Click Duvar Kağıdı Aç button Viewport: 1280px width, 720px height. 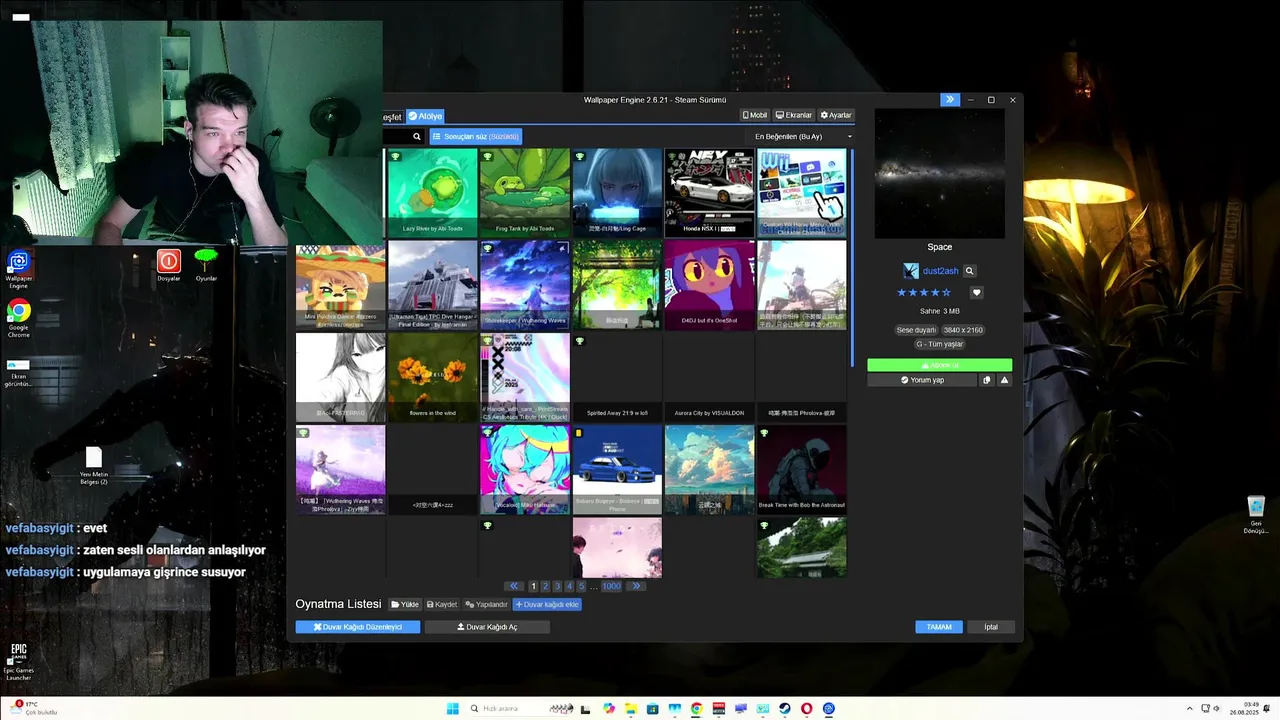487,627
